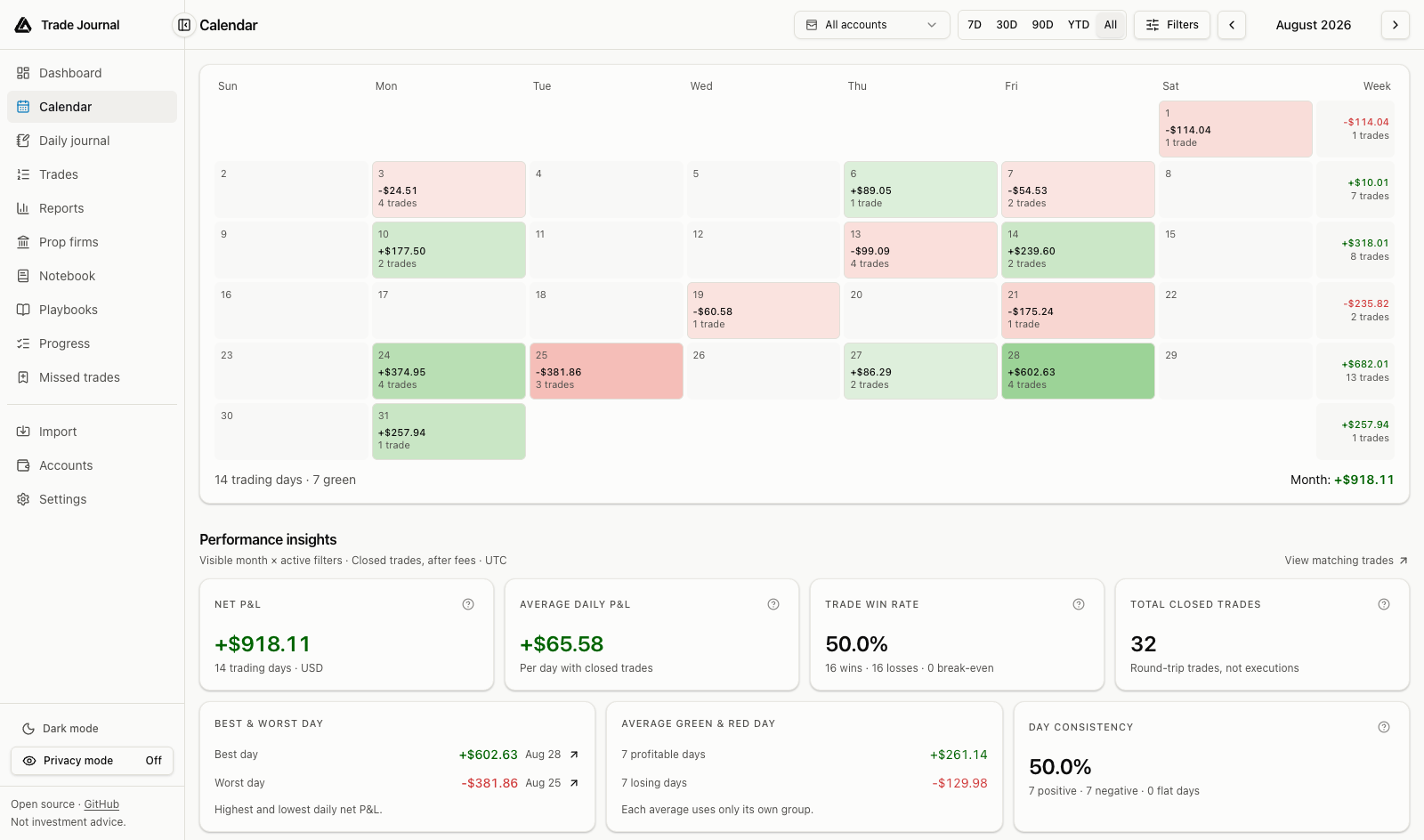
Task: Open August 10 day cell +$177.50
Action: click(x=449, y=250)
